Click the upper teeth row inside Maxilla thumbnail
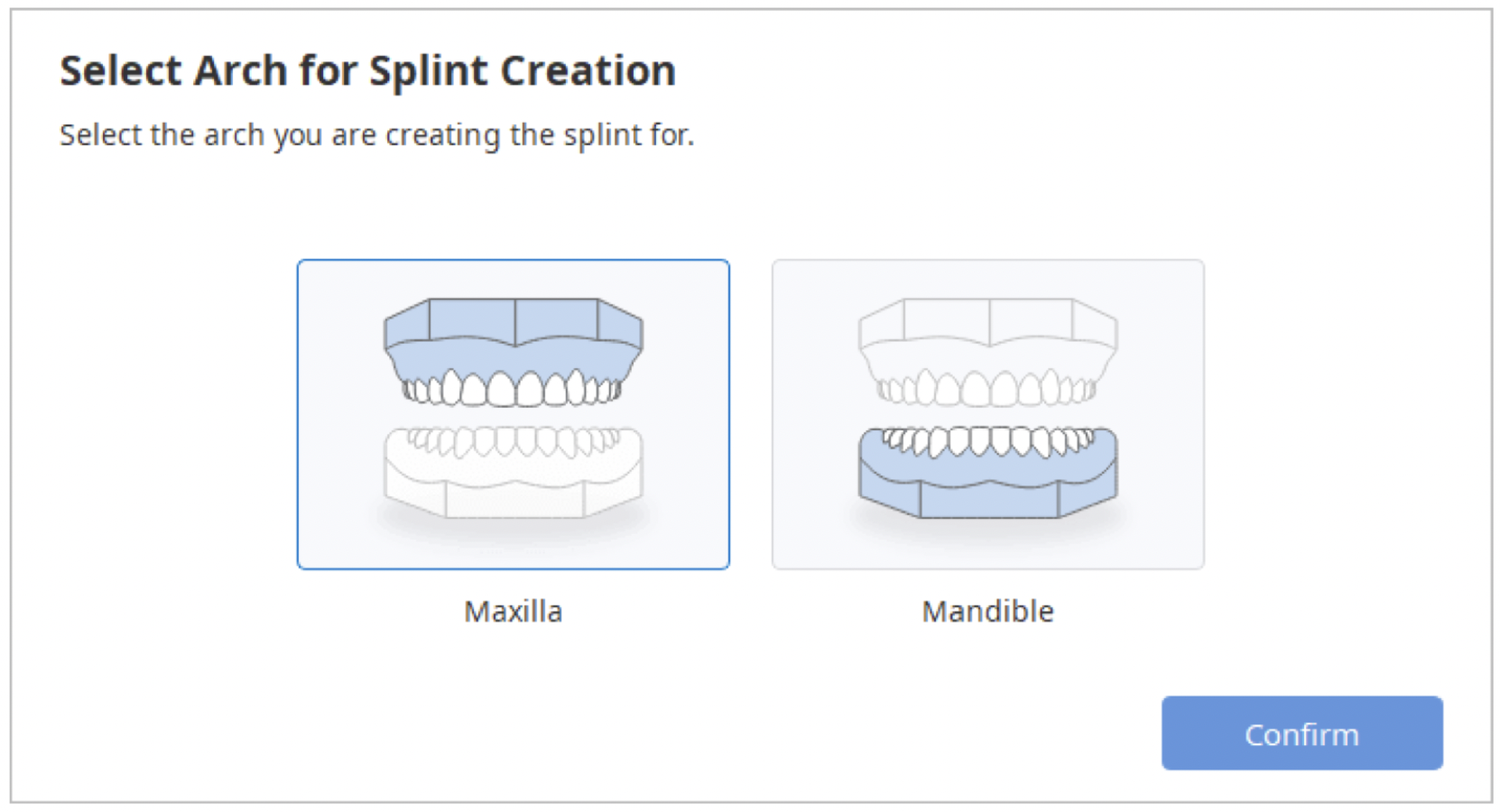The image size is (1500, 812). click(x=513, y=388)
